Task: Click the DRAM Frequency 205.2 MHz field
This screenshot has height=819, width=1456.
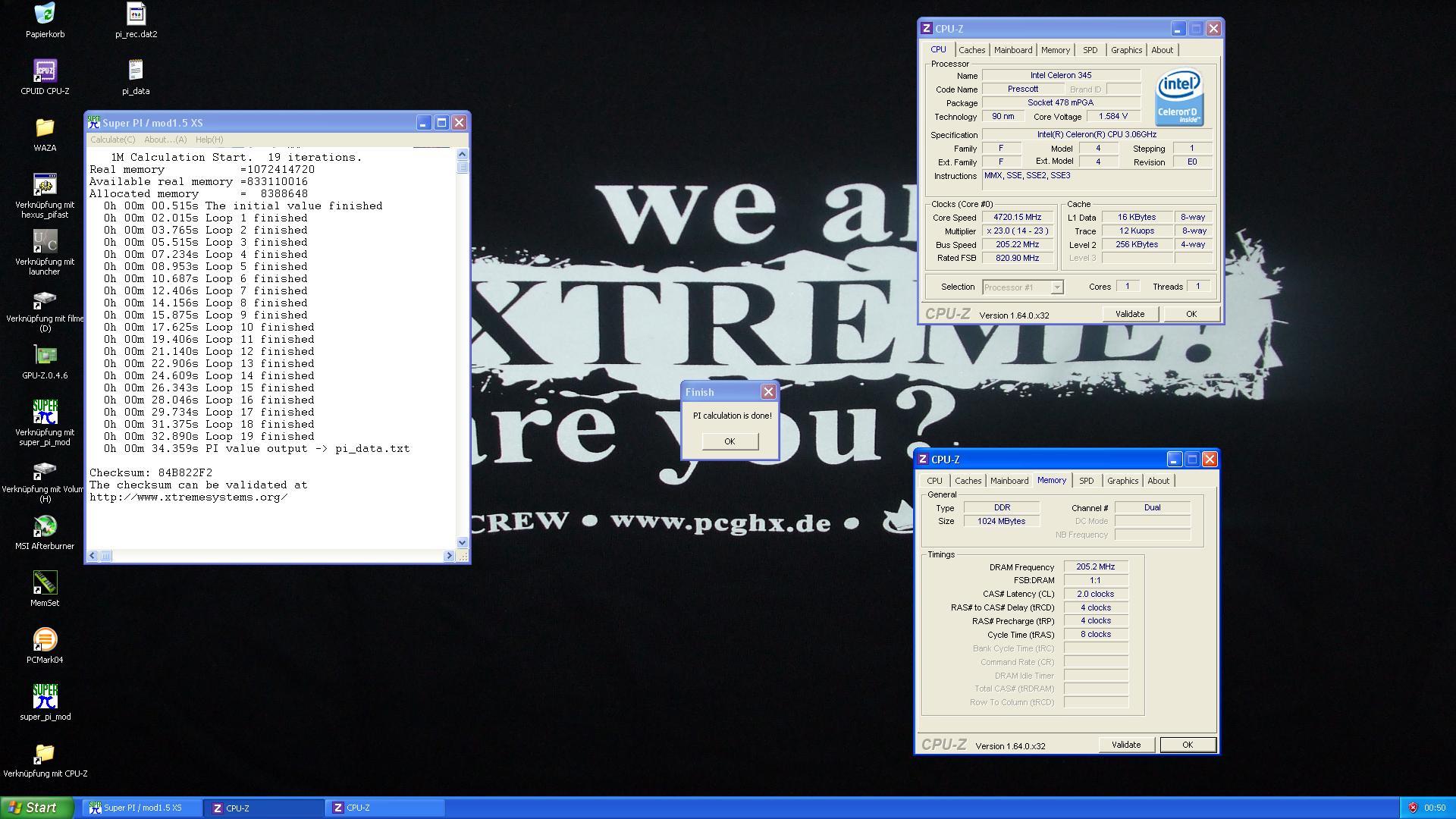Action: point(1096,567)
